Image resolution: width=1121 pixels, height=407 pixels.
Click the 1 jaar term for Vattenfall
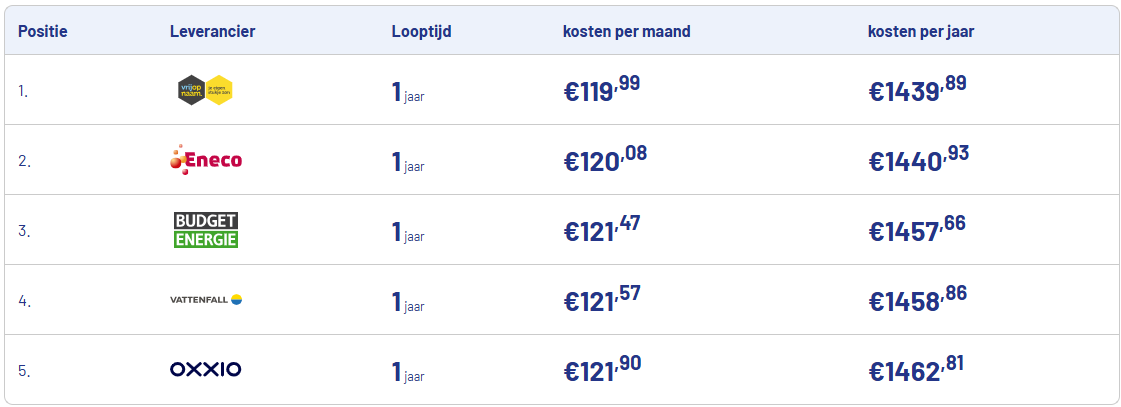pyautogui.click(x=408, y=301)
